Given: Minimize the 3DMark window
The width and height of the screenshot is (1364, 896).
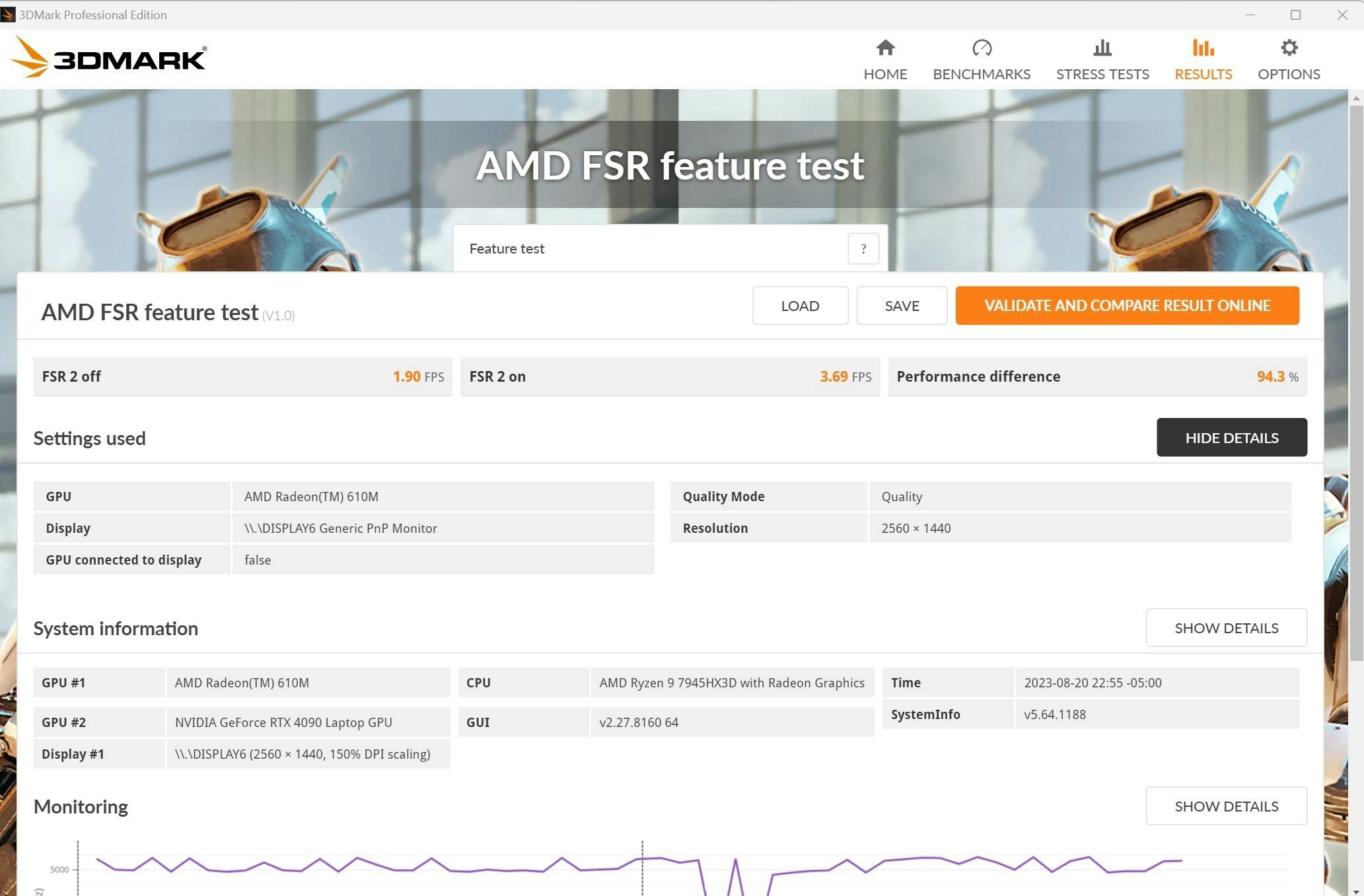Looking at the screenshot, I should coord(1249,15).
